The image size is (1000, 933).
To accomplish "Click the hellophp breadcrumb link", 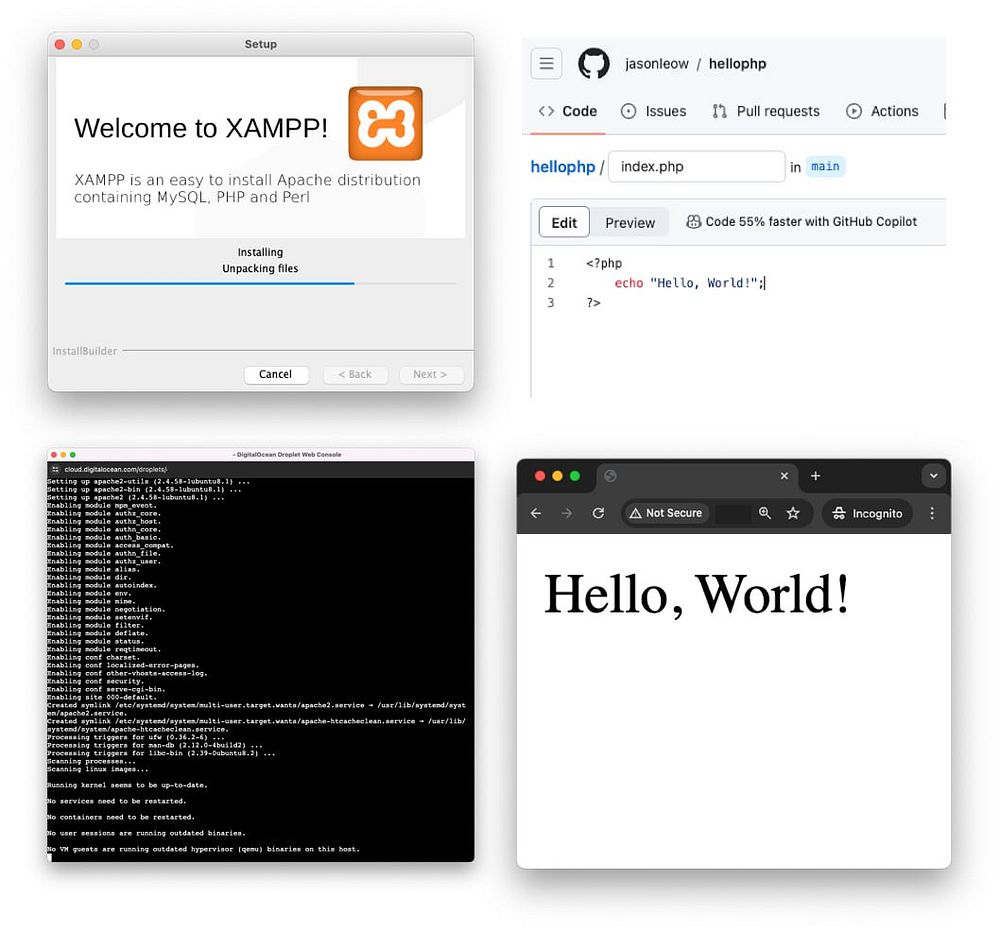I will coord(562,166).
